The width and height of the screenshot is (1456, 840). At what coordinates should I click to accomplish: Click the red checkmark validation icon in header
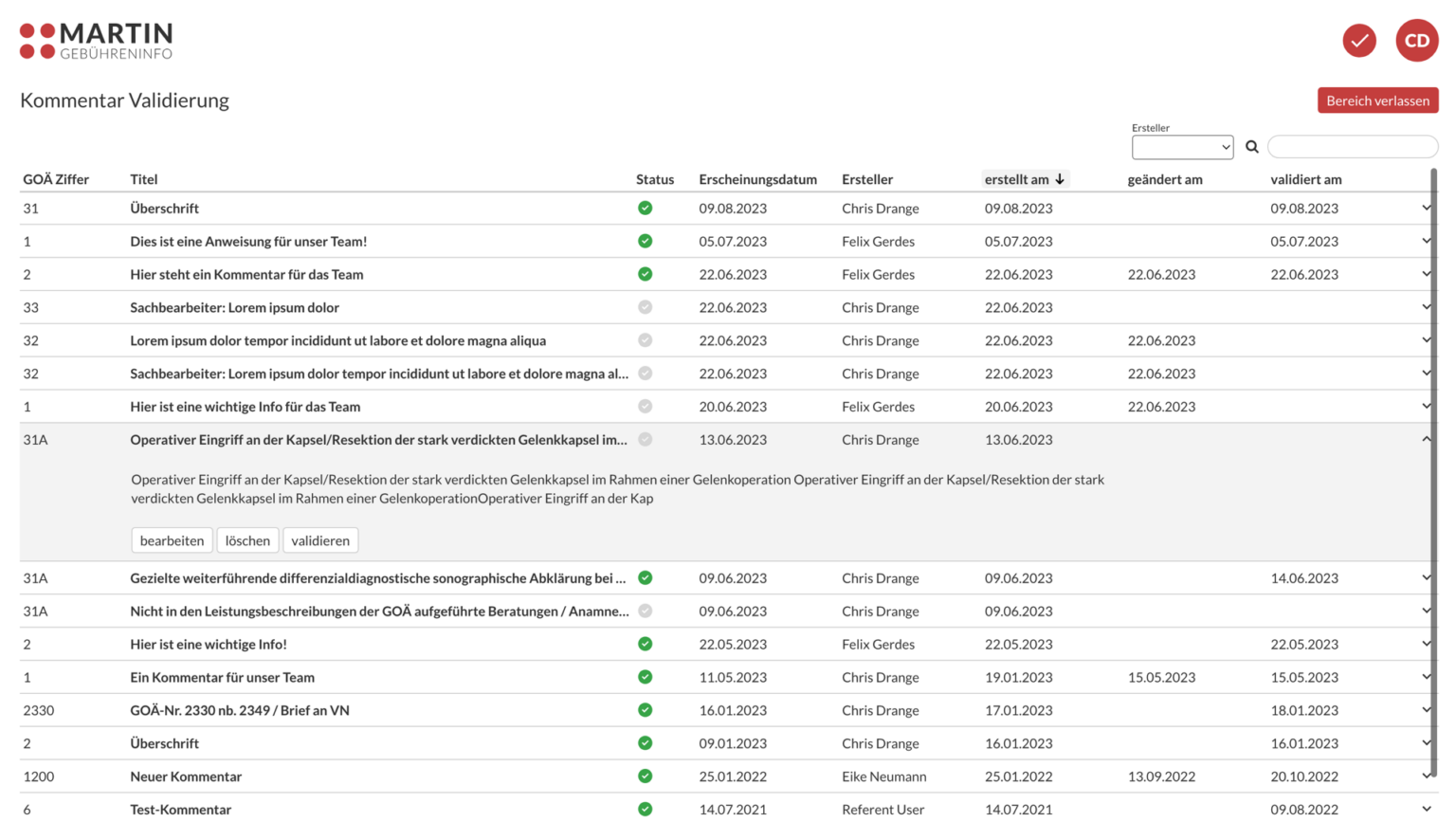point(1358,41)
